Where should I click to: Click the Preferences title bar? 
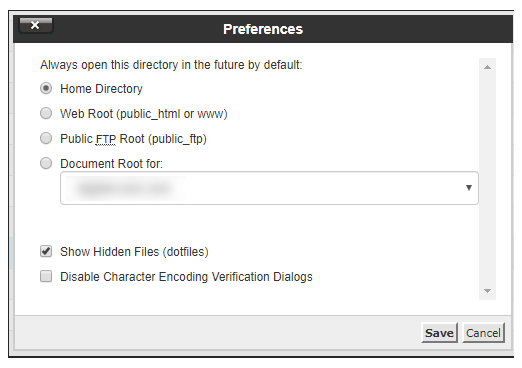(263, 29)
